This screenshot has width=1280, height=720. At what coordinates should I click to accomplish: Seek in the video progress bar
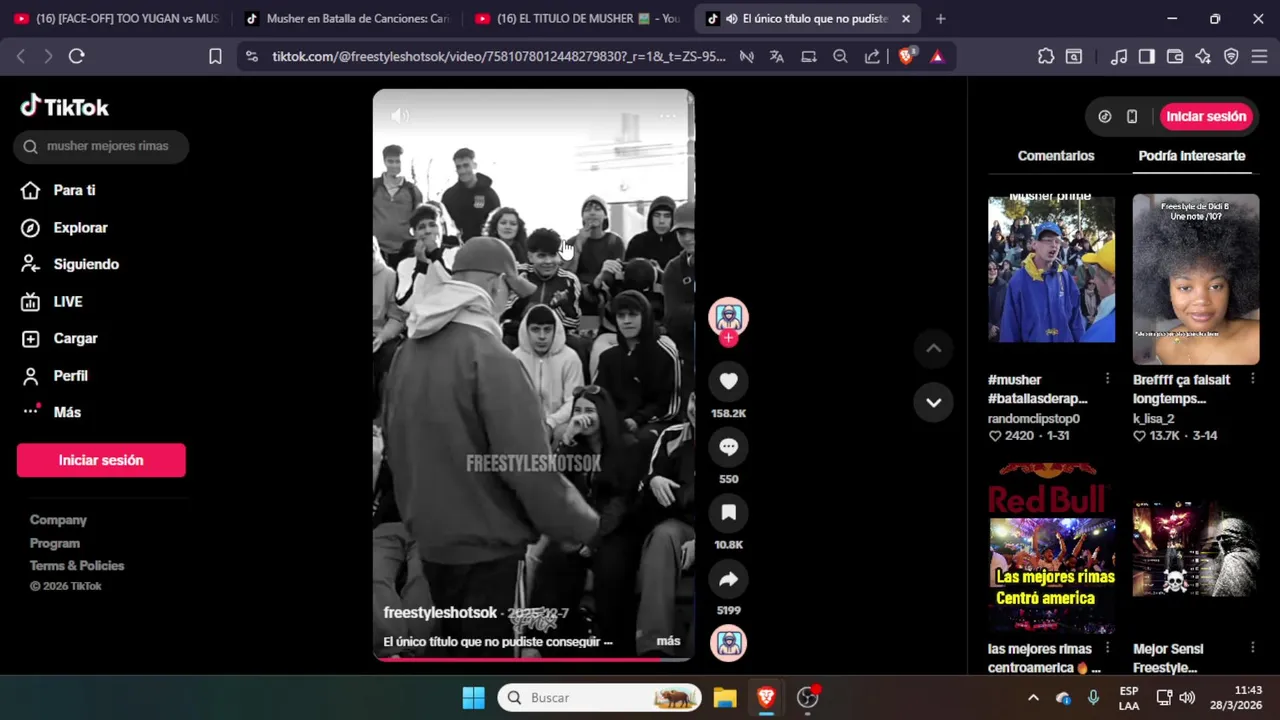tap(533, 658)
